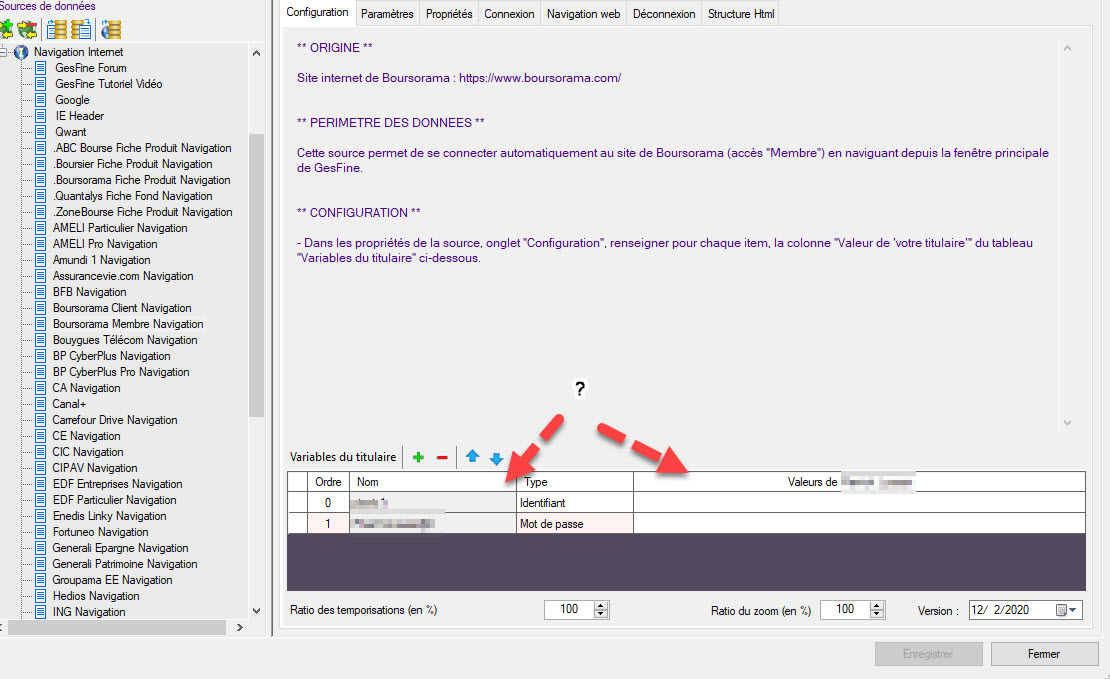The width and height of the screenshot is (1110, 679).
Task: Move variable up with blue arrow
Action: 472,457
